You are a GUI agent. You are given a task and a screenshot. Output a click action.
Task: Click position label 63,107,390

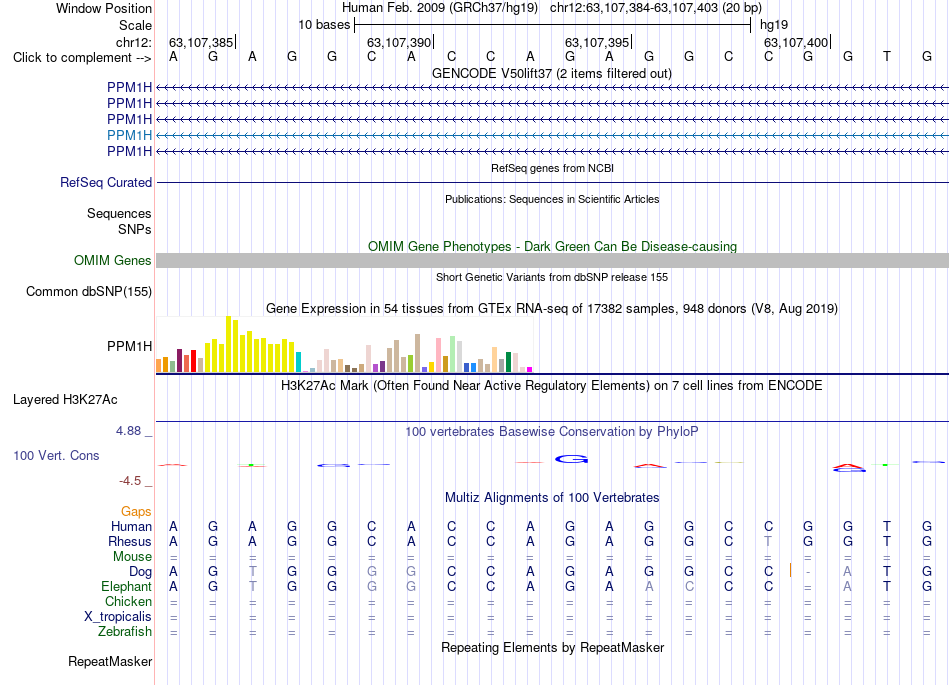pos(399,42)
